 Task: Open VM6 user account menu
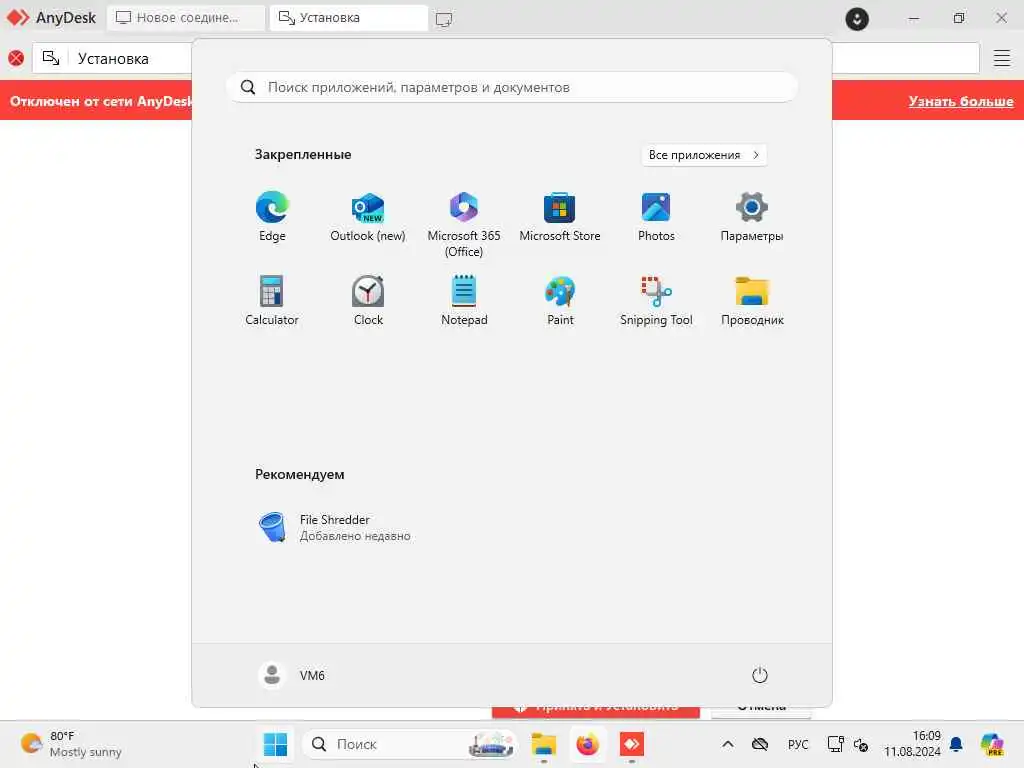tap(292, 675)
